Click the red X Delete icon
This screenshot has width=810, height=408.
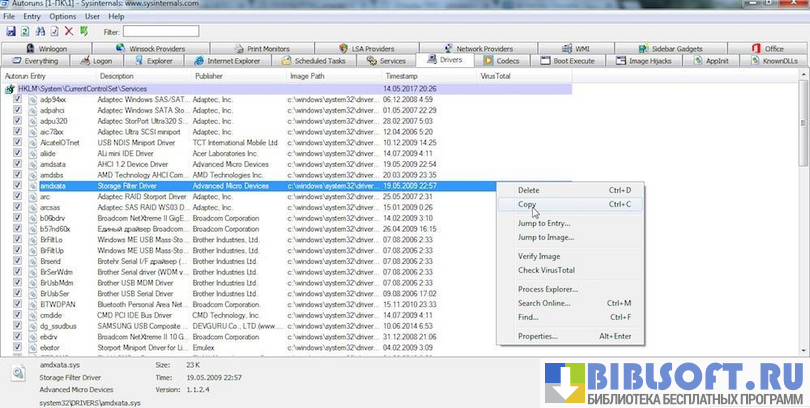click(x=68, y=32)
